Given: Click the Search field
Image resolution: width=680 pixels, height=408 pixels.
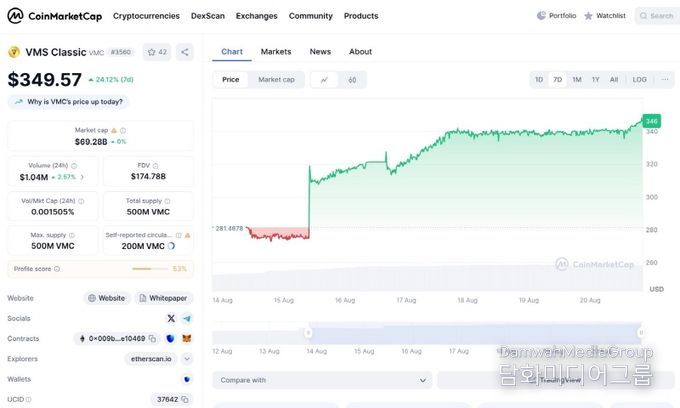Looking at the screenshot, I should pyautogui.click(x=657, y=16).
